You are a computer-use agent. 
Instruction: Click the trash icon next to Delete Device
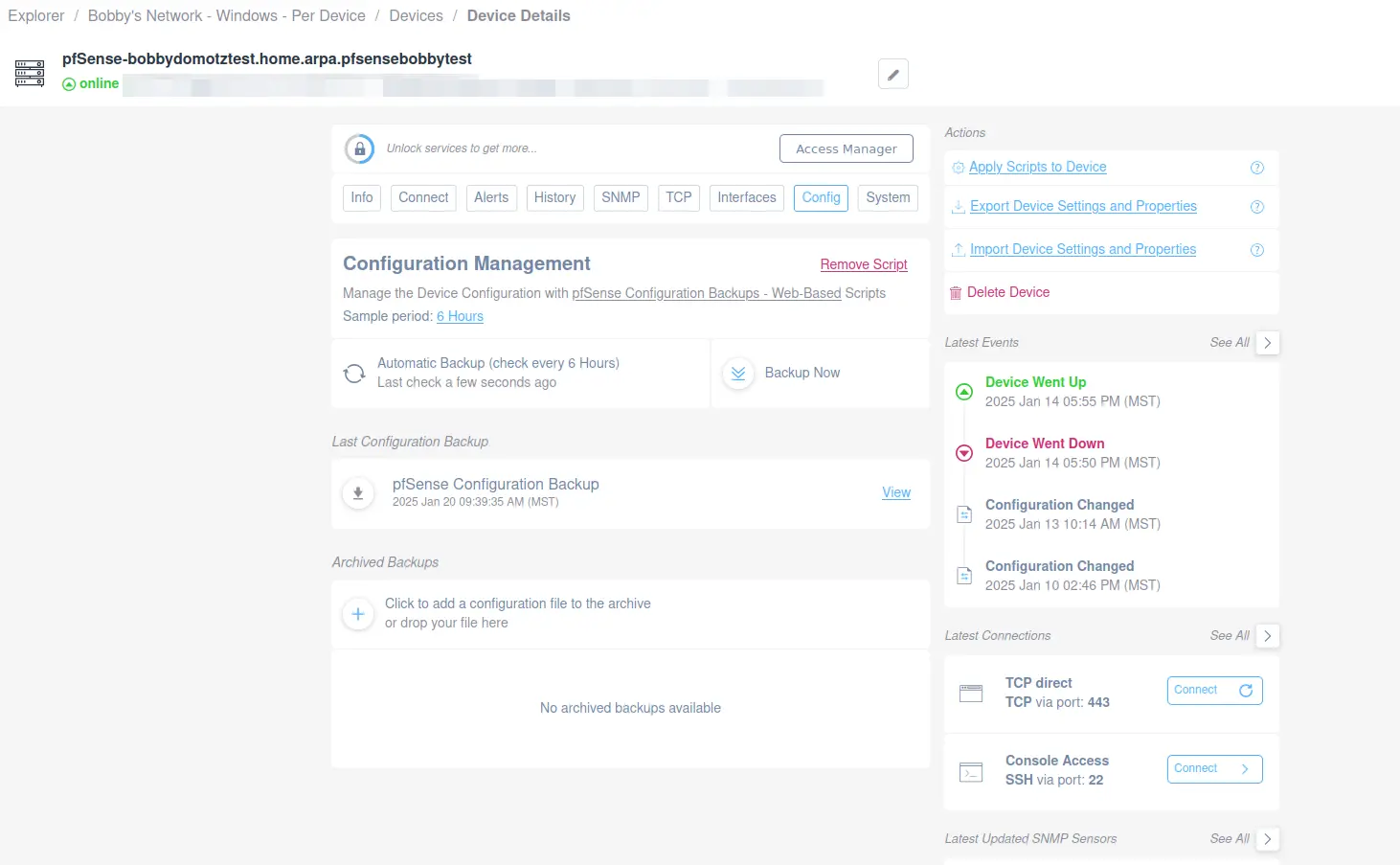click(956, 293)
